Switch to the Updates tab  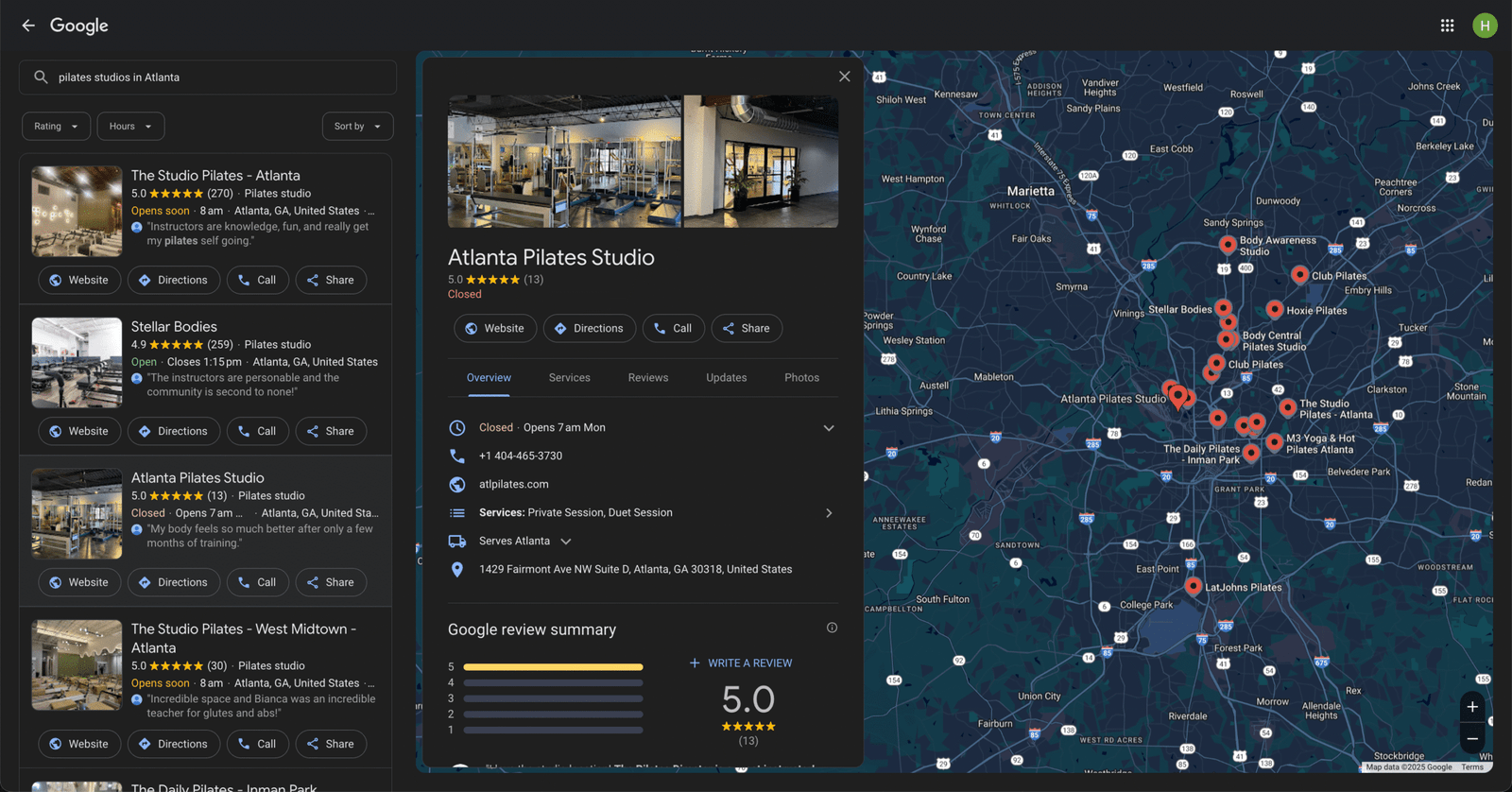click(727, 378)
